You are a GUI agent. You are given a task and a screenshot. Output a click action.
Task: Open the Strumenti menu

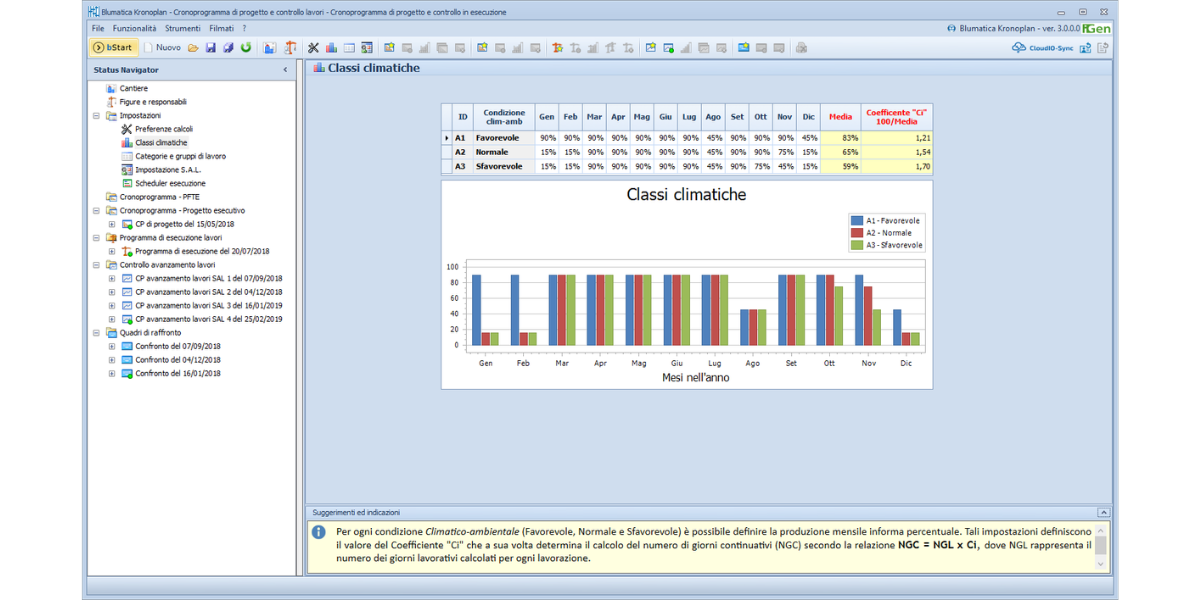(183, 28)
